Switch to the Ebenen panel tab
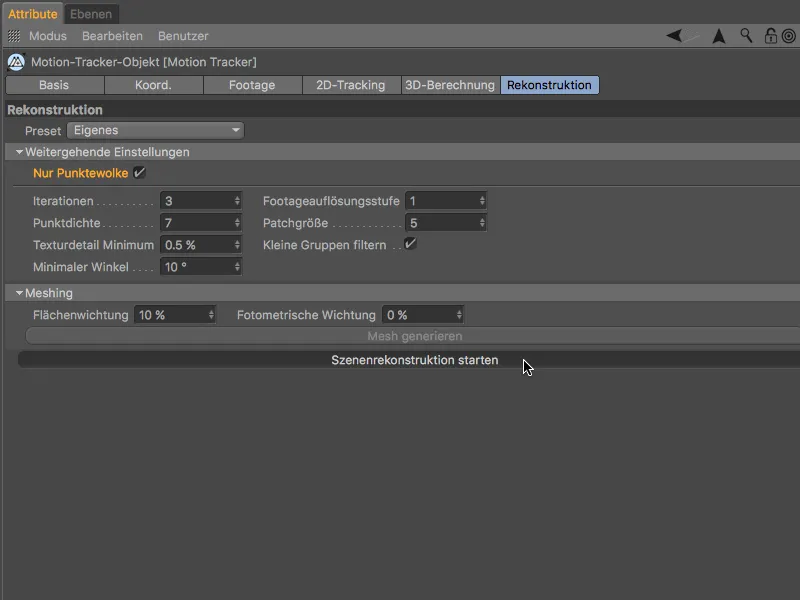 91,14
